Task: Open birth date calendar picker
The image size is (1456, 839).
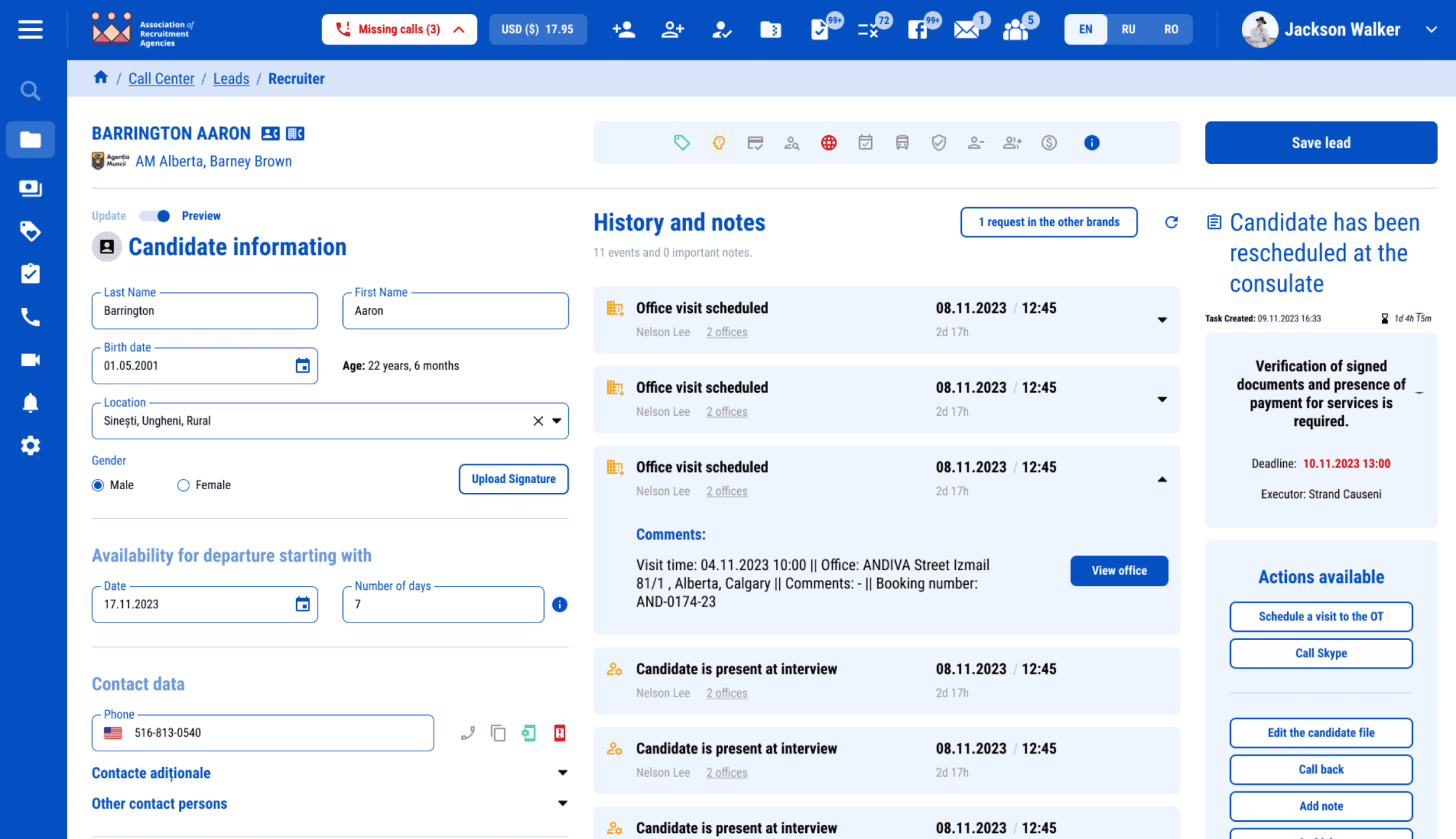Action: click(302, 366)
